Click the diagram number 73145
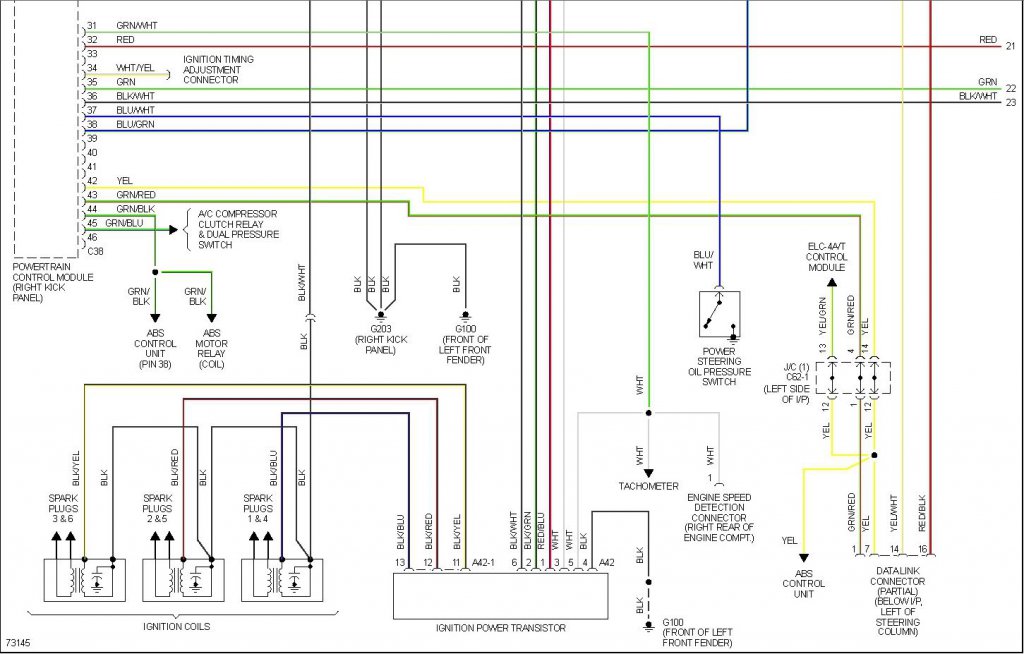Viewport: 1024px width, 654px height. coord(18,644)
